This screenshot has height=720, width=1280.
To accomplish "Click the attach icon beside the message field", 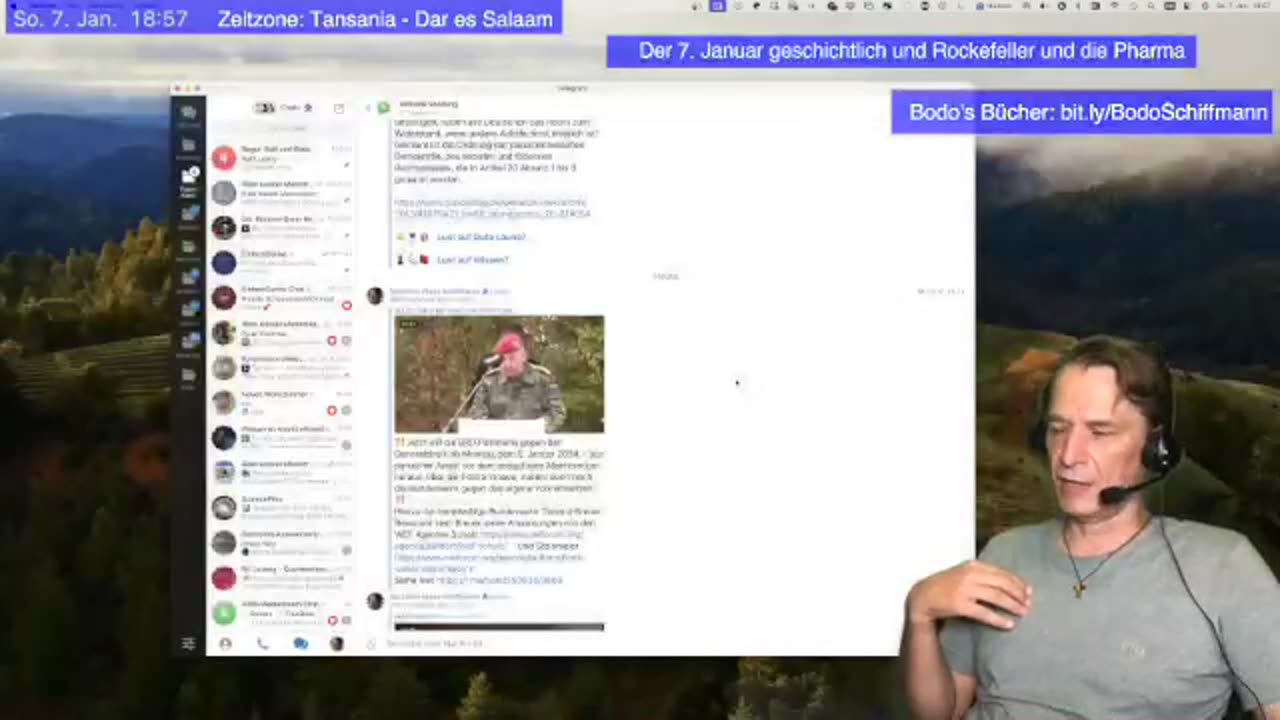I will 372,644.
